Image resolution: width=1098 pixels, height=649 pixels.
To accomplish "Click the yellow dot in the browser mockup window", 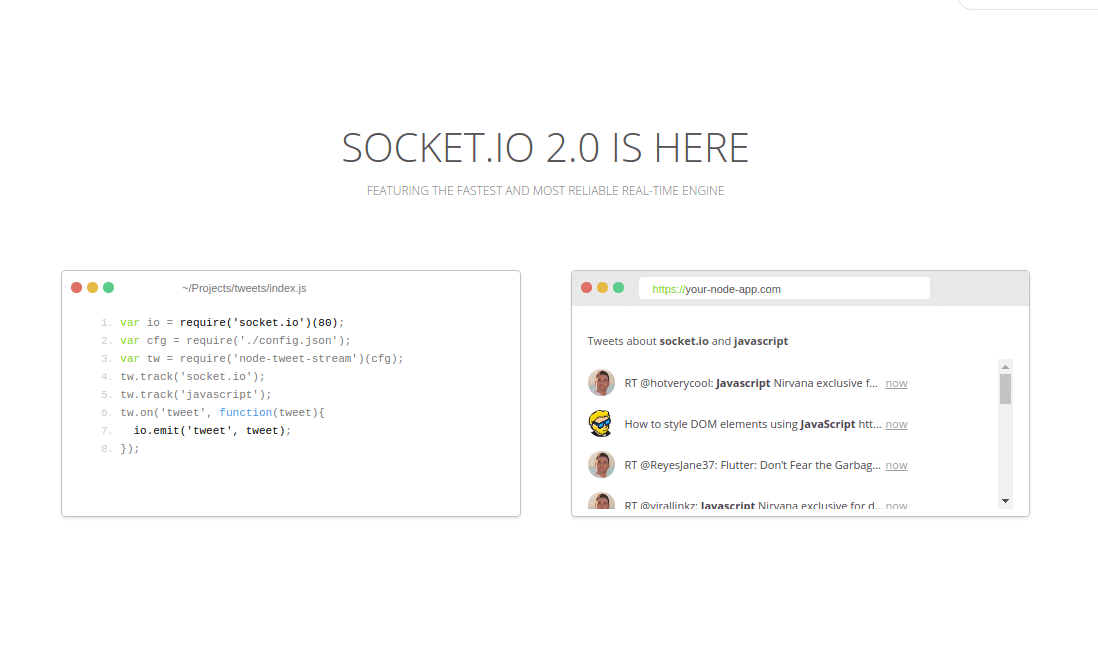I will (602, 288).
